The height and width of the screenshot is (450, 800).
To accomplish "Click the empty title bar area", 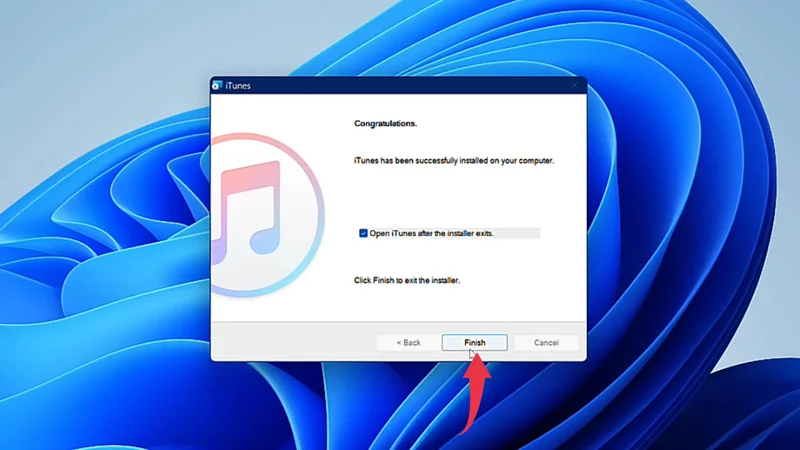I will 400,86.
